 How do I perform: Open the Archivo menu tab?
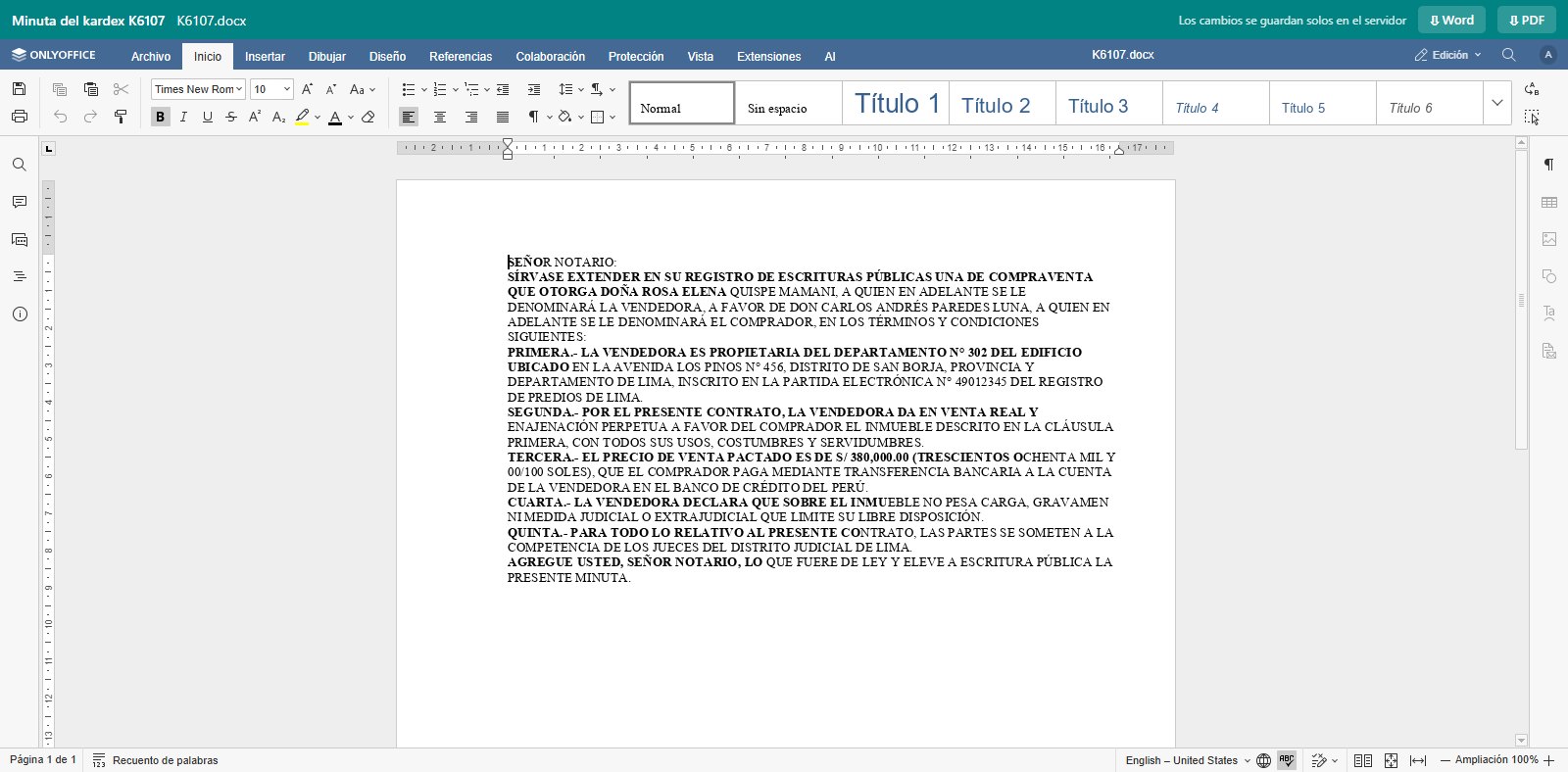(151, 56)
